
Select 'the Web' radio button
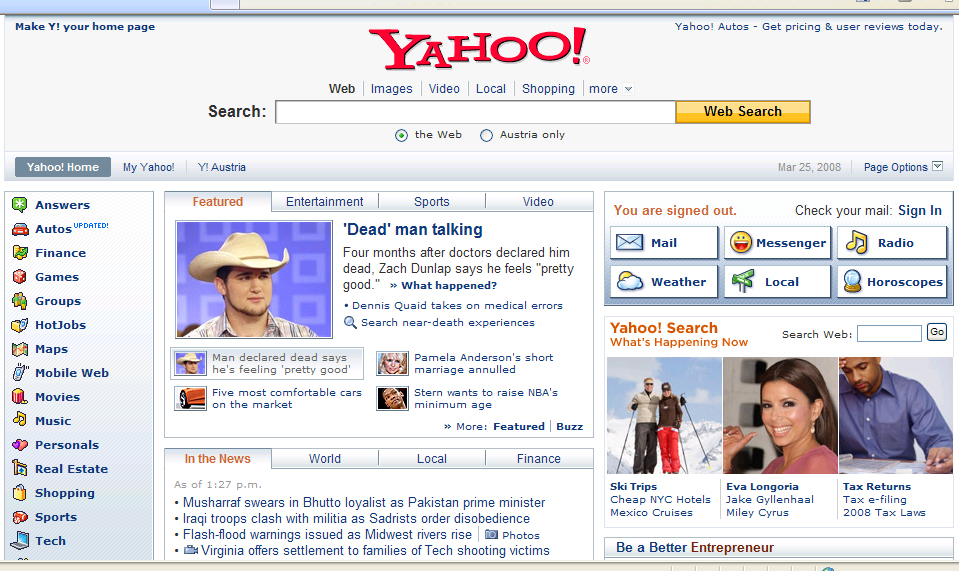401,135
